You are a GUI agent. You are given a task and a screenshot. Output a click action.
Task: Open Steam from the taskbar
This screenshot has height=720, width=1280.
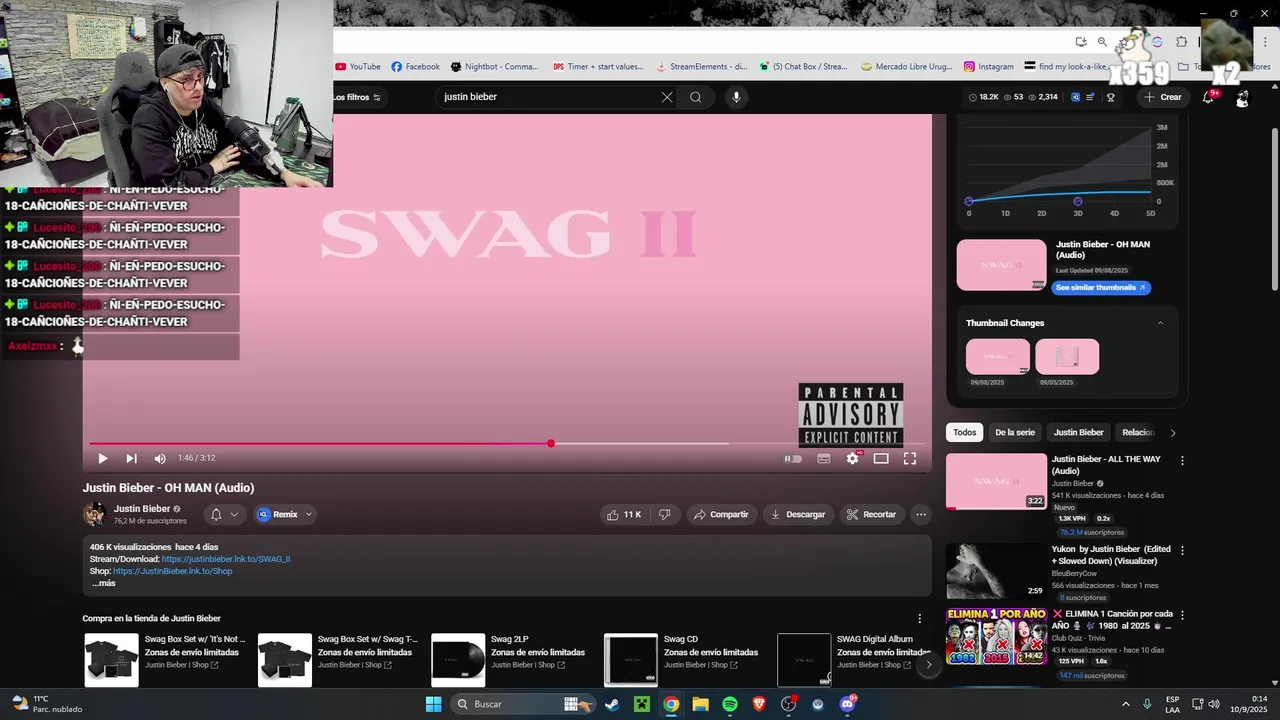[611, 704]
